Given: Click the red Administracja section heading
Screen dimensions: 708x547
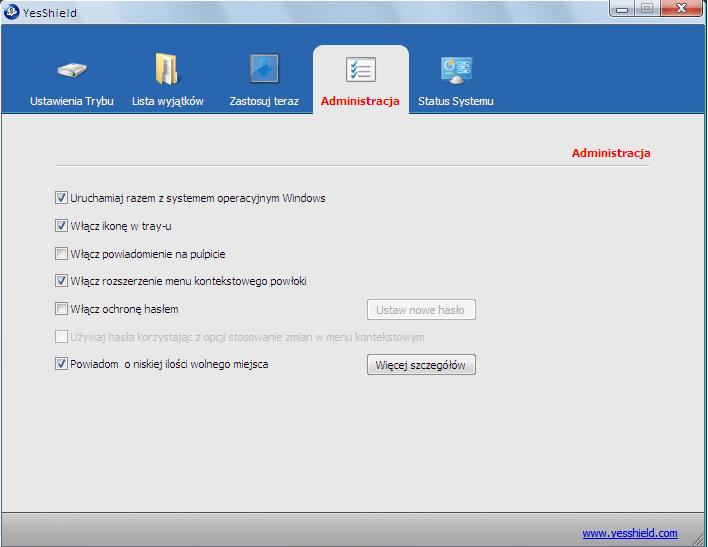Looking at the screenshot, I should [x=611, y=153].
